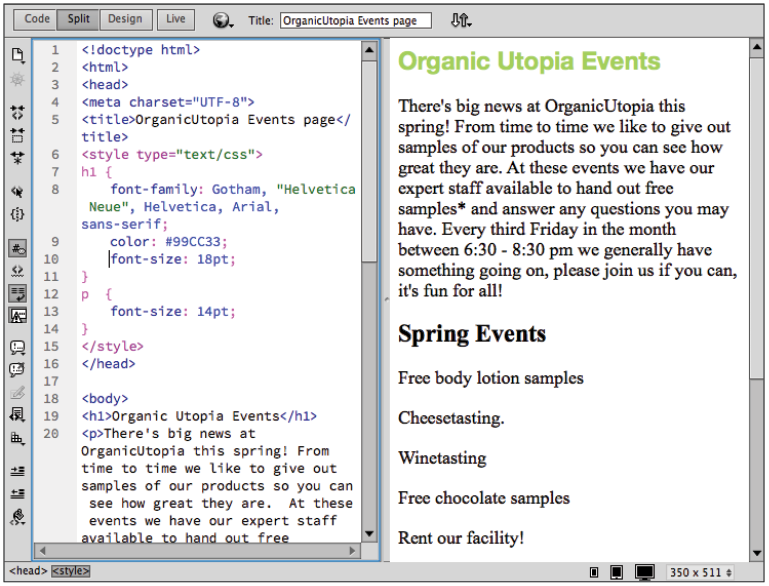Open the Open Documents list icon
The image size is (769, 586).
(17, 54)
